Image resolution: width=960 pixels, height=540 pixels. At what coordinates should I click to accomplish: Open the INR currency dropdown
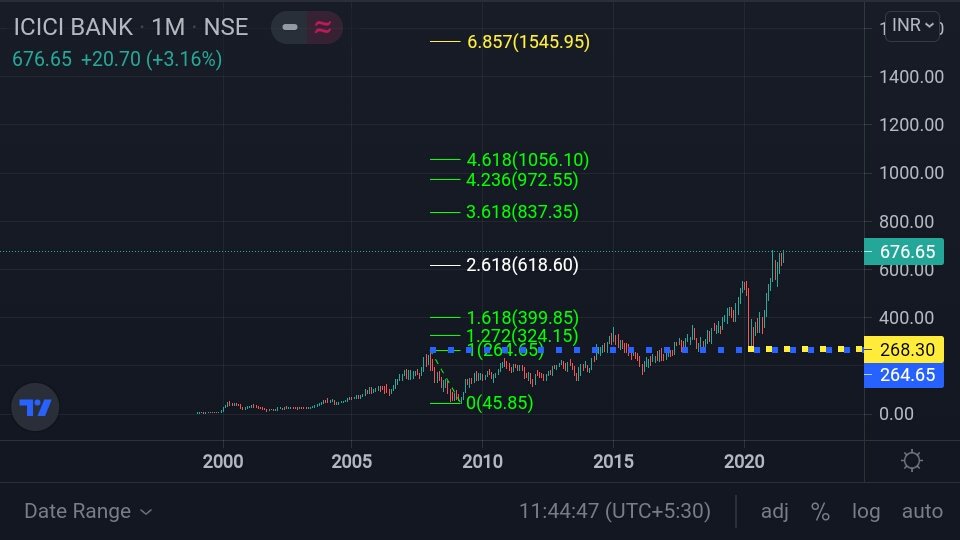coord(912,26)
